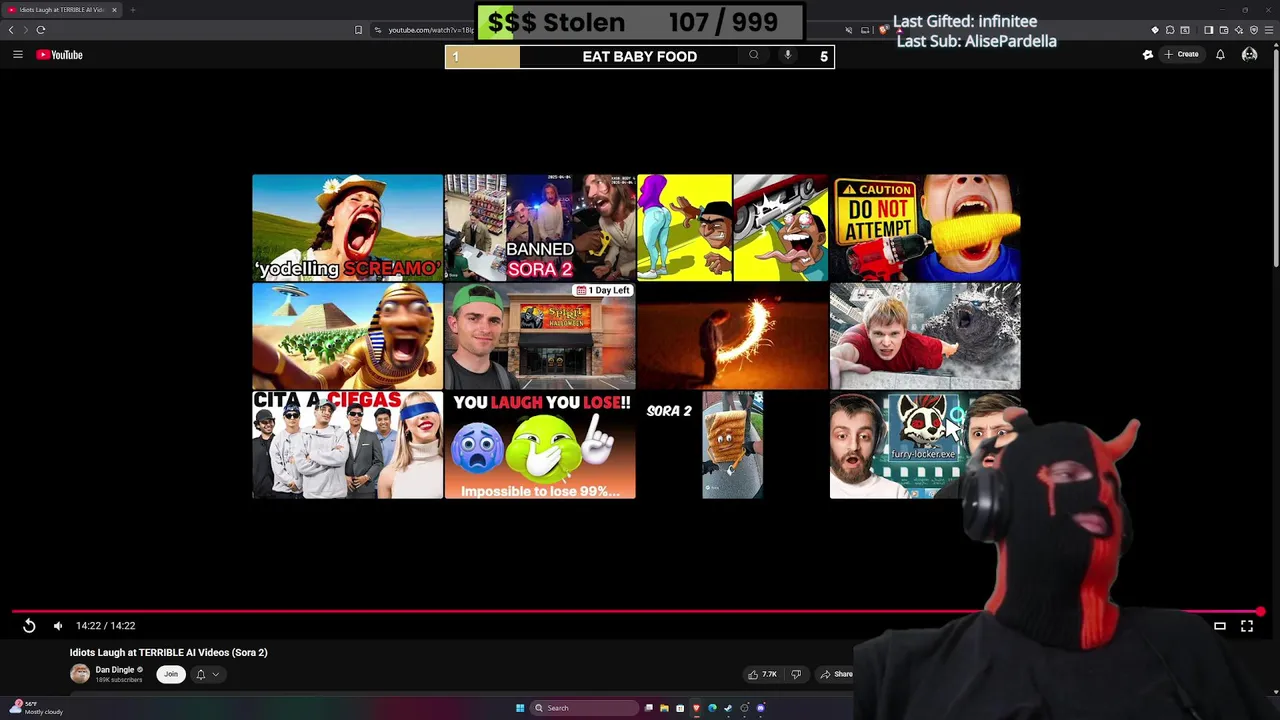Open Brave Leo AI sparkle icon

coord(1239,30)
